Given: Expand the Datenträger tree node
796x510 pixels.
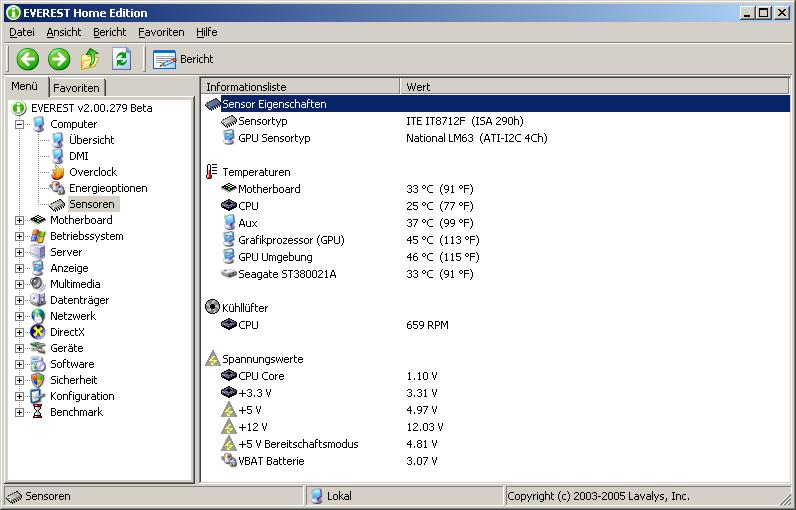Looking at the screenshot, I should click(19, 300).
